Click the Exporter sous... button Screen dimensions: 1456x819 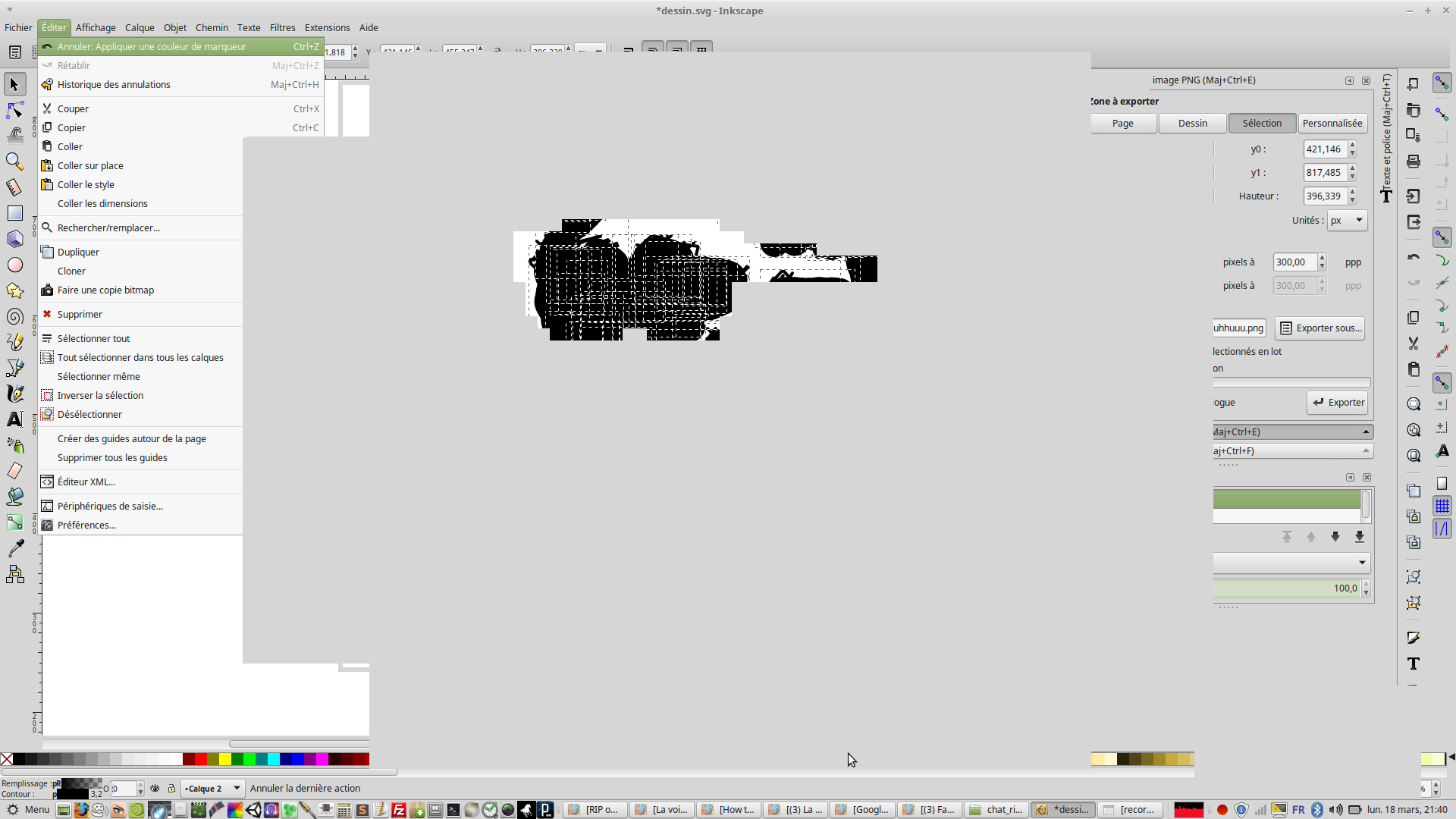[1320, 328]
